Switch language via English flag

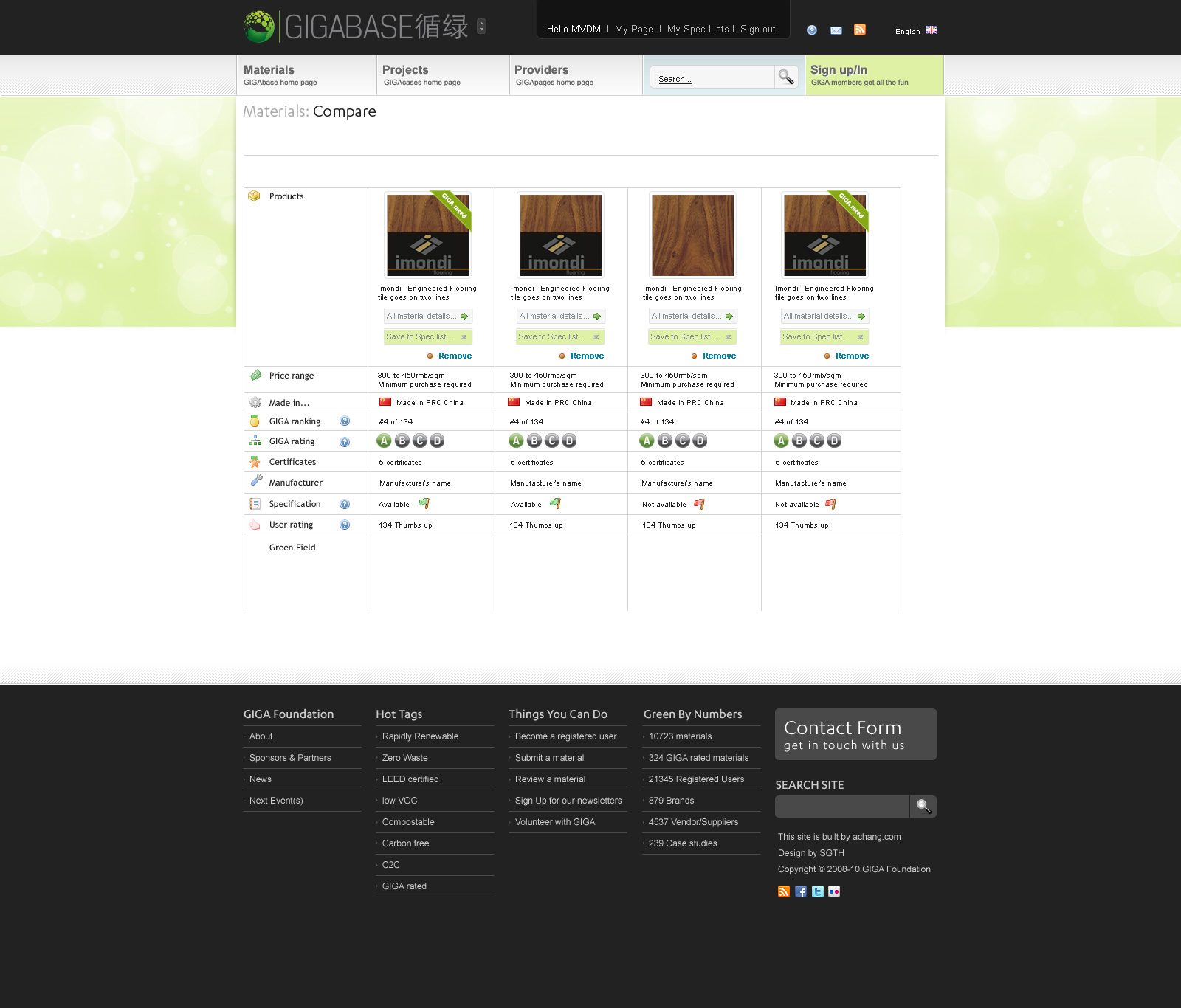932,30
